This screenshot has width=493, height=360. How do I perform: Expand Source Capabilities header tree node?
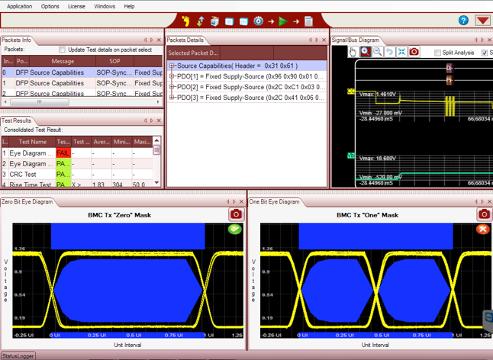pos(171,66)
